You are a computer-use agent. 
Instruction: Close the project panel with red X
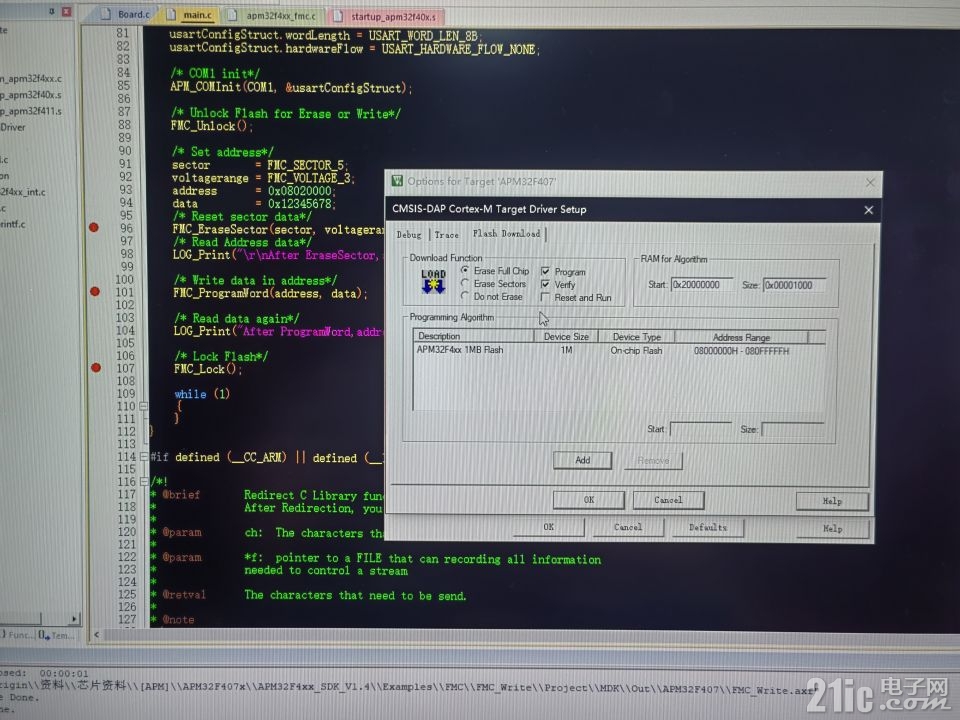pyautogui.click(x=66, y=11)
